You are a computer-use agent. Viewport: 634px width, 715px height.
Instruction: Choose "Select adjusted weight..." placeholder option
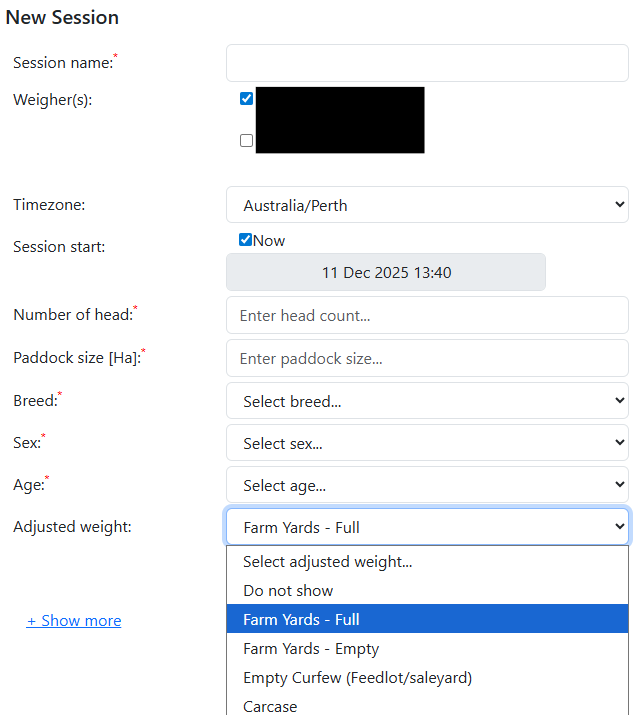tap(328, 562)
